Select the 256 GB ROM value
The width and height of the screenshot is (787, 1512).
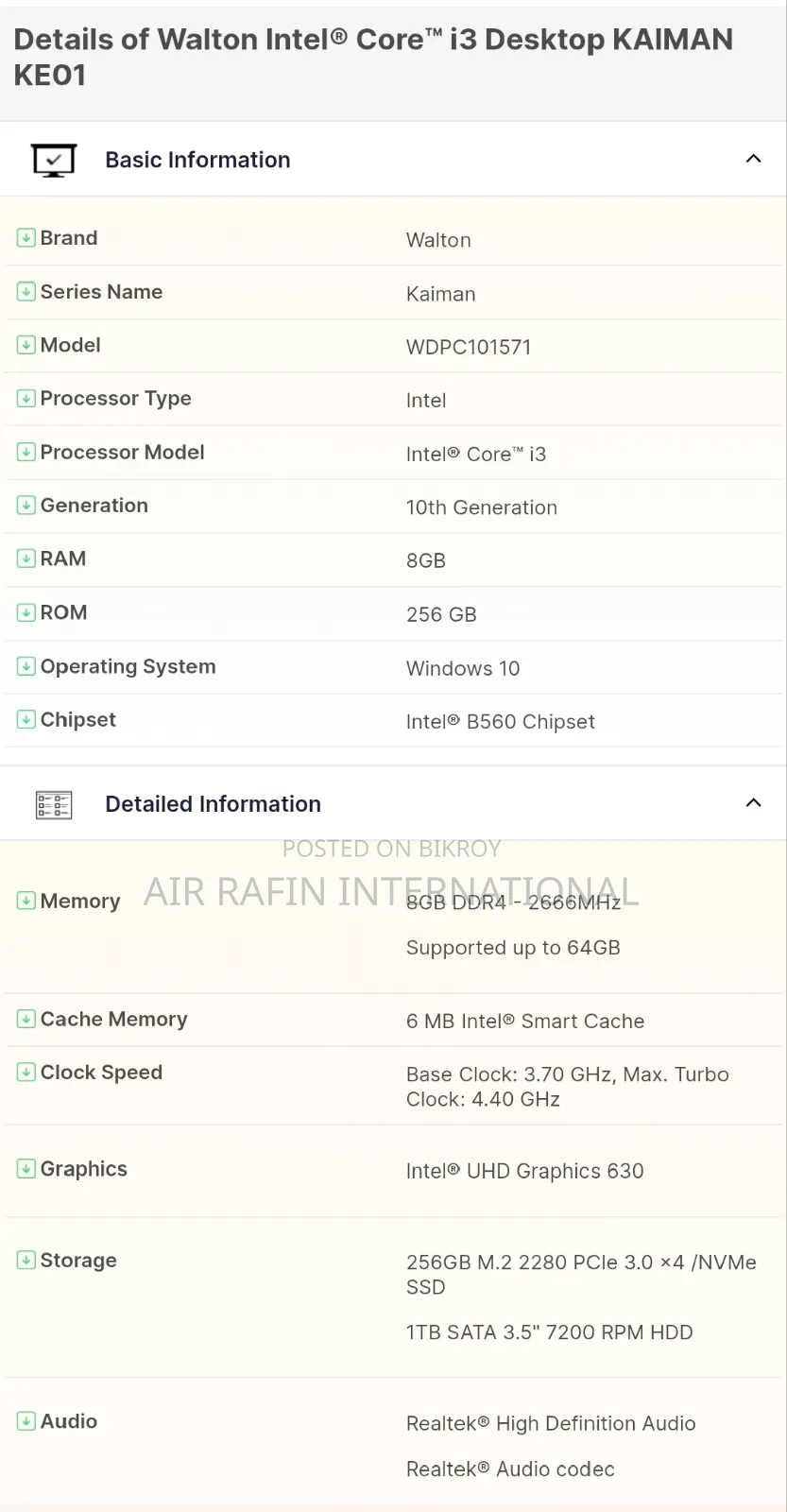coord(441,614)
